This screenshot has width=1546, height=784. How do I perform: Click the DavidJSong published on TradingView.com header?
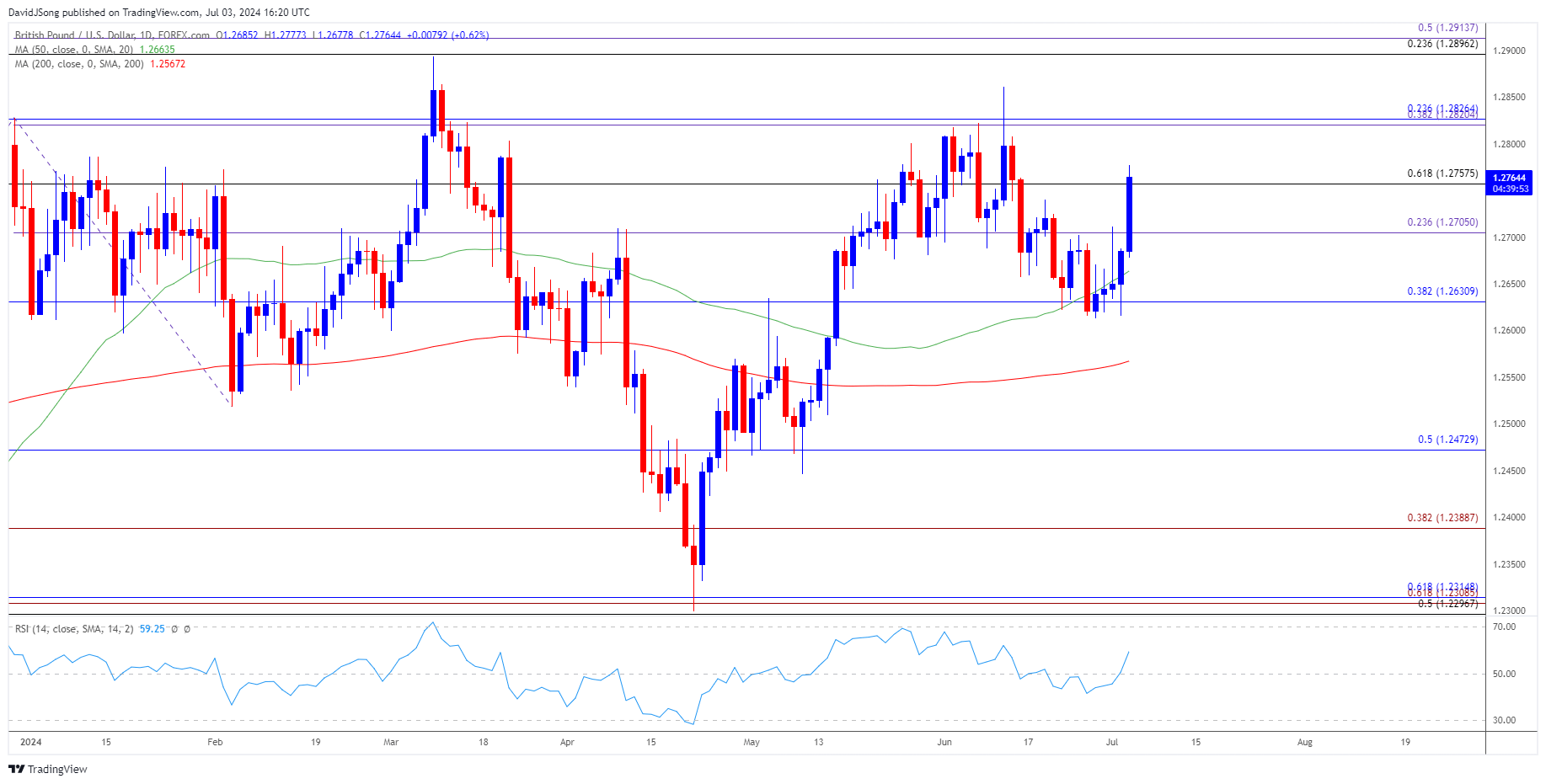pos(159,13)
